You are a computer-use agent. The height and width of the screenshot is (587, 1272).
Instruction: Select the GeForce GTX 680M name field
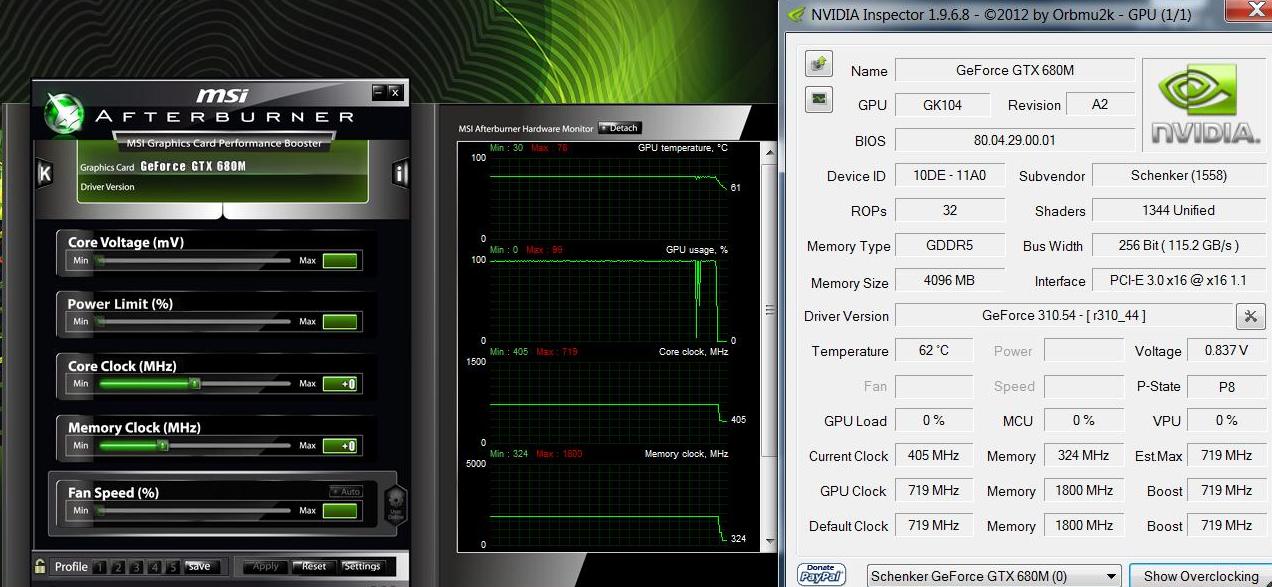1015,70
